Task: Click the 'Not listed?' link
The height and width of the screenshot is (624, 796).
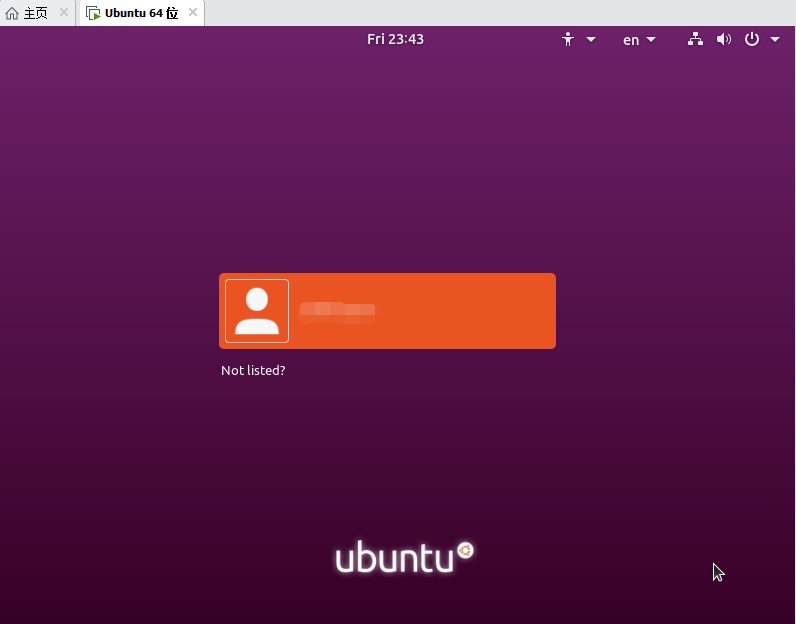Action: (x=253, y=371)
